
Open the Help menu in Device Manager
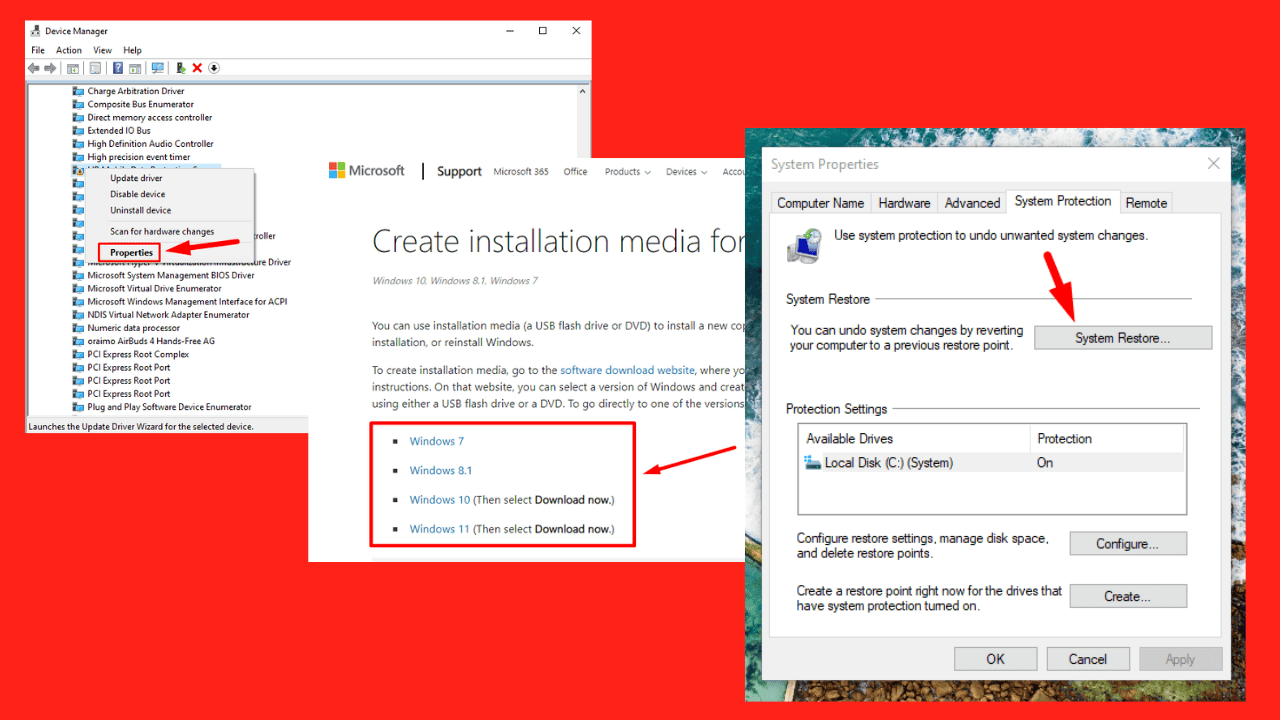coord(132,50)
